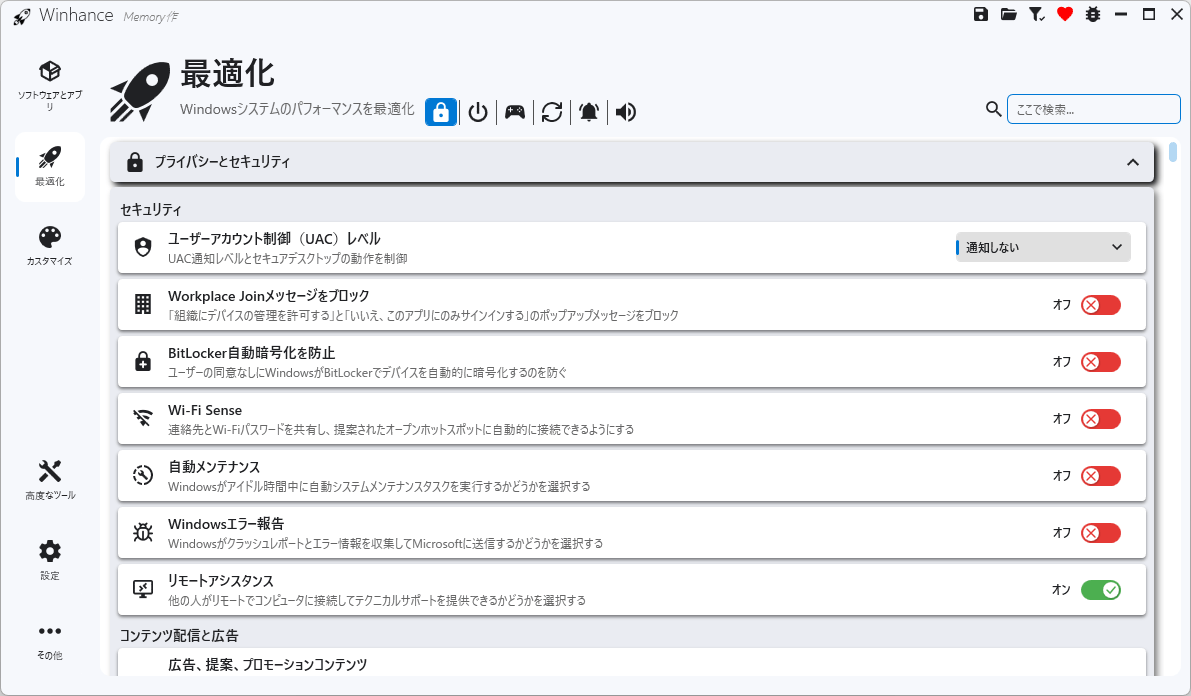Open the UAC level 通知しない dropdown
The height and width of the screenshot is (696, 1191).
[1043, 248]
